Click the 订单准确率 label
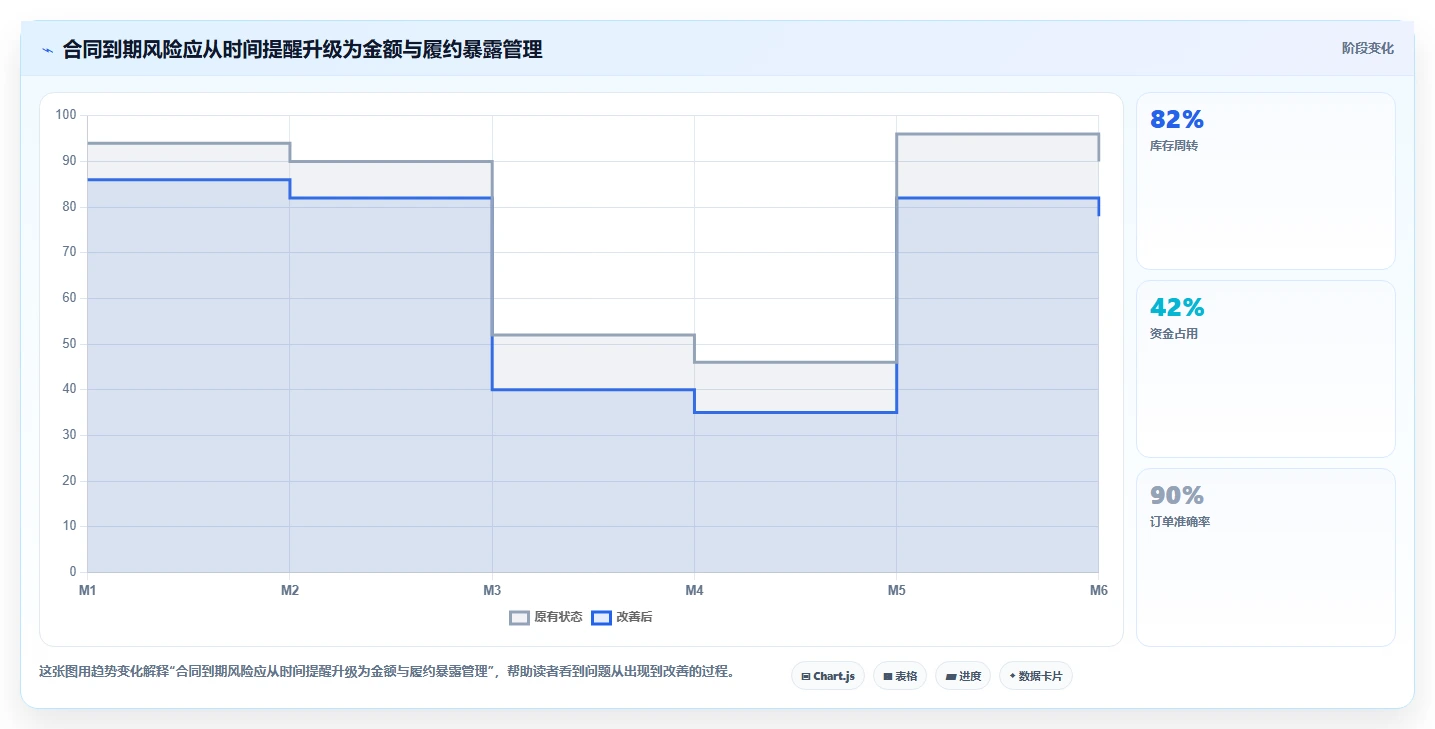This screenshot has height=729, width=1435. pos(1180,522)
